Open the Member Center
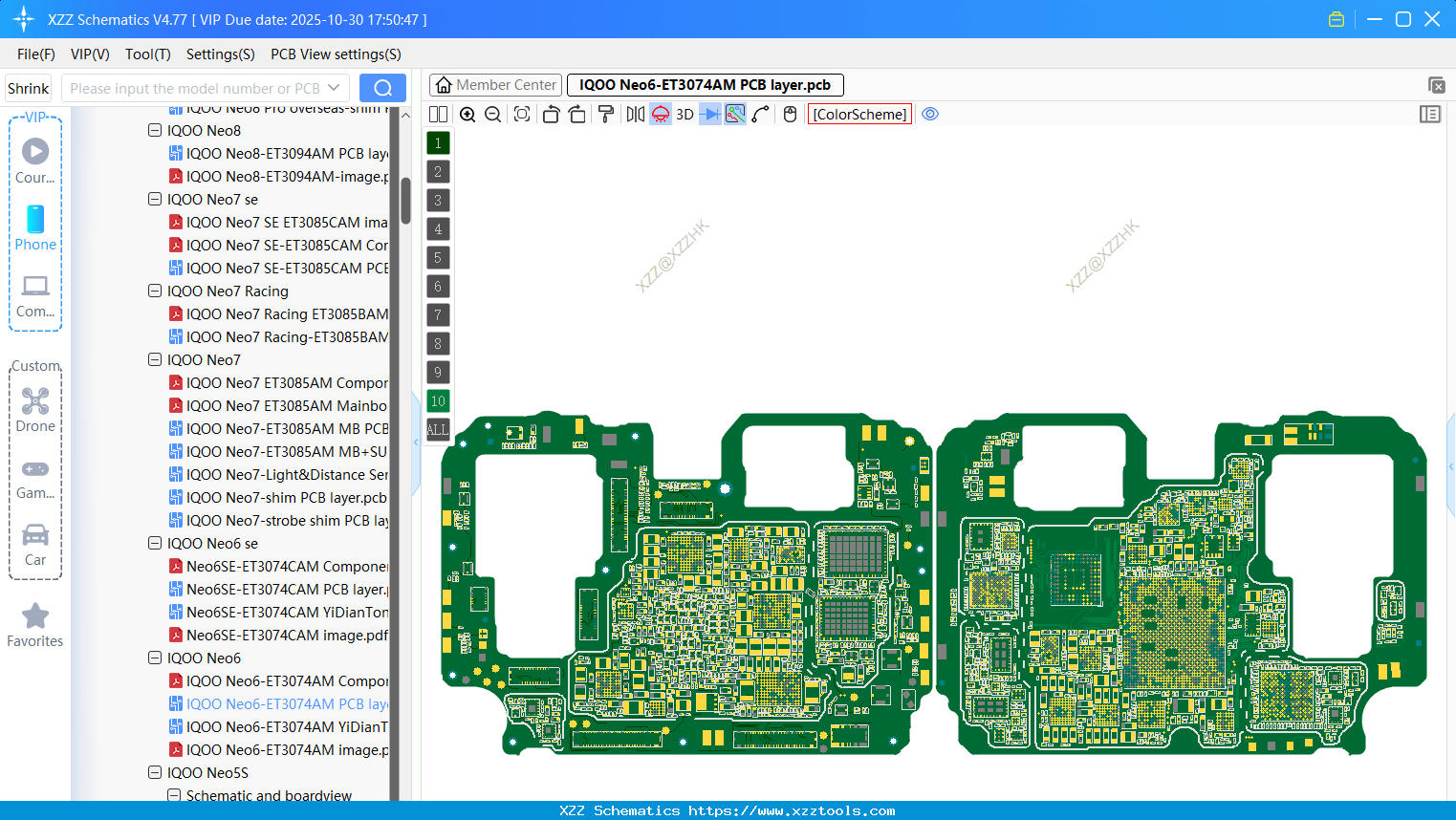 [495, 85]
